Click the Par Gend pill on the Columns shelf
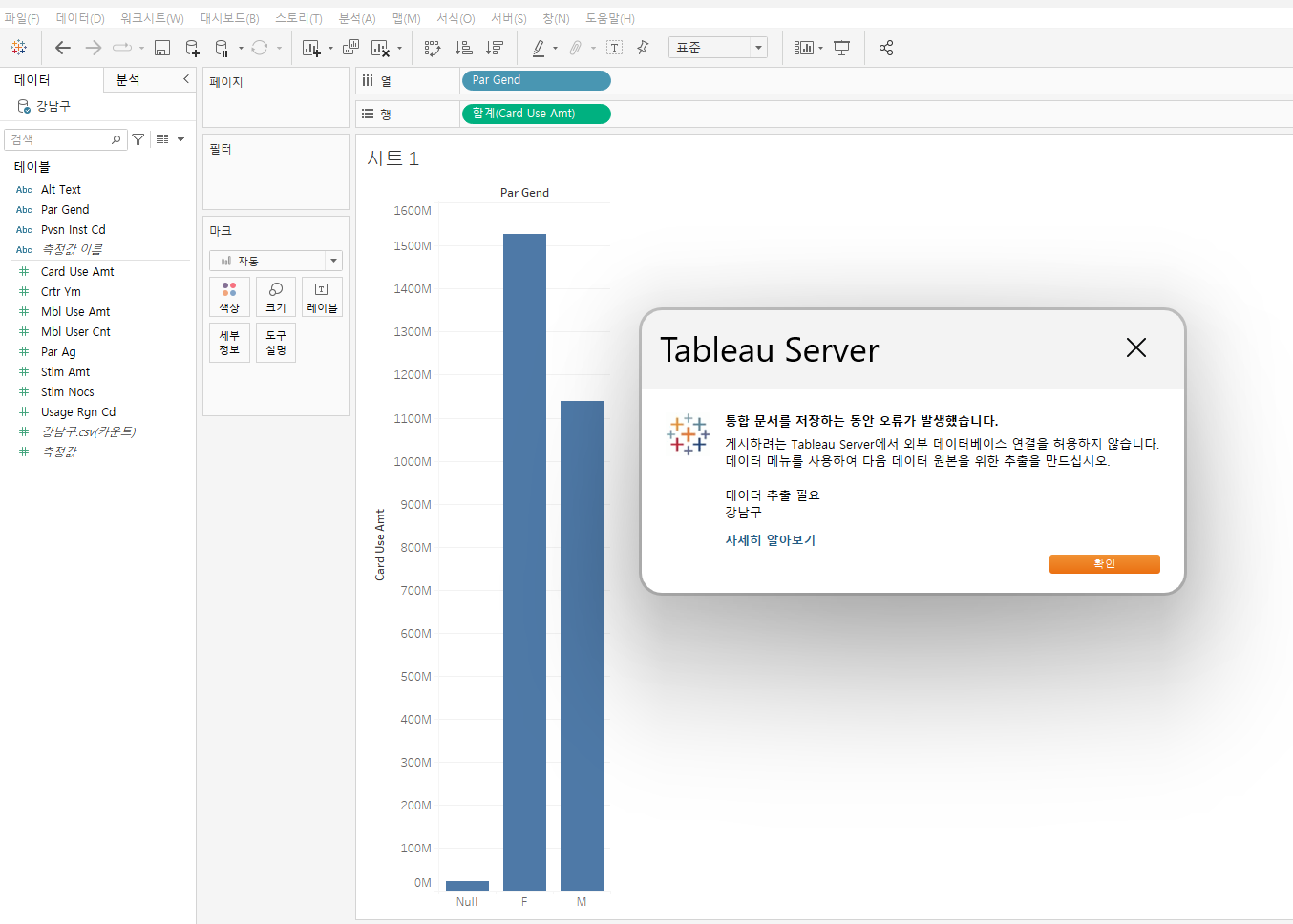Viewport: 1293px width, 924px height. click(x=536, y=80)
